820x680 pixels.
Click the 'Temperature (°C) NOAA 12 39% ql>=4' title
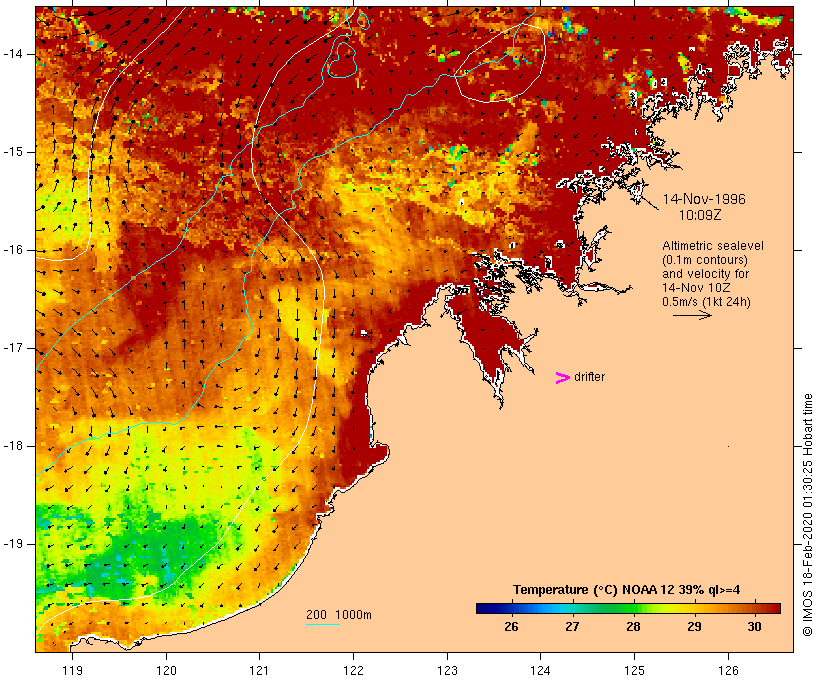[x=627, y=590]
